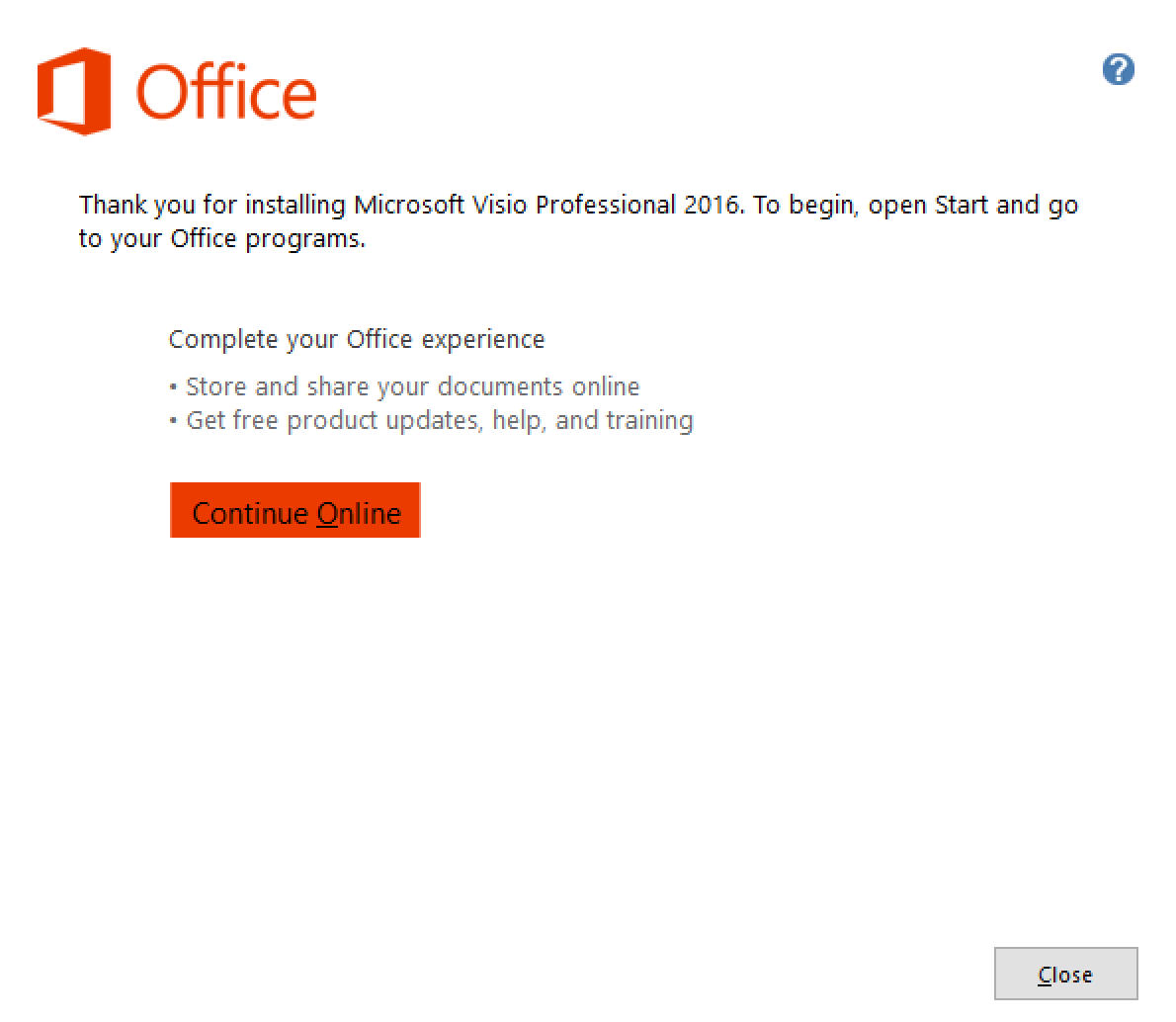Click the word "training" in the second bullet
1176x1022 pixels.
649,420
